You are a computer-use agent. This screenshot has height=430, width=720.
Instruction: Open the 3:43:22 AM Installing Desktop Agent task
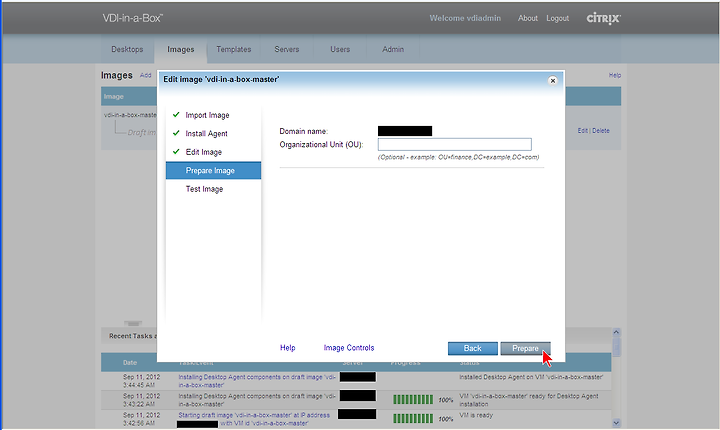[x=257, y=400]
